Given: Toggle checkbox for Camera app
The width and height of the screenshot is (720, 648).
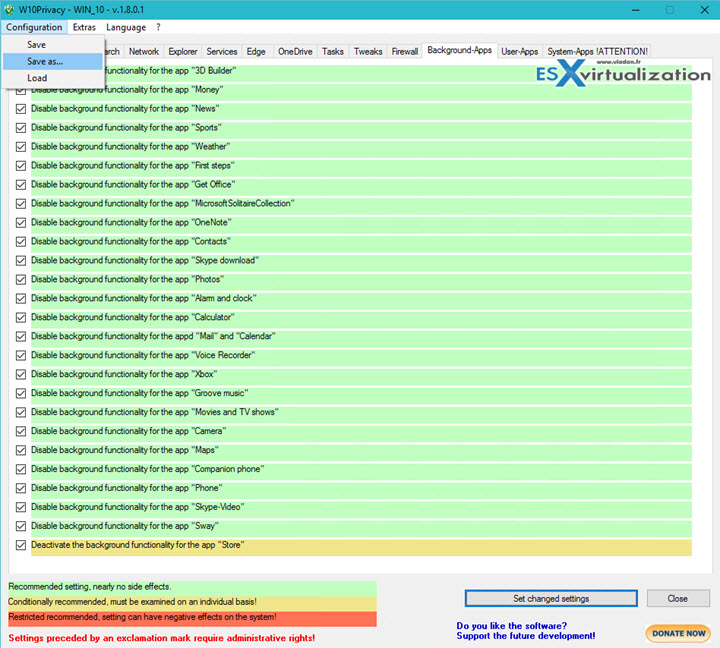Looking at the screenshot, I should 21,431.
